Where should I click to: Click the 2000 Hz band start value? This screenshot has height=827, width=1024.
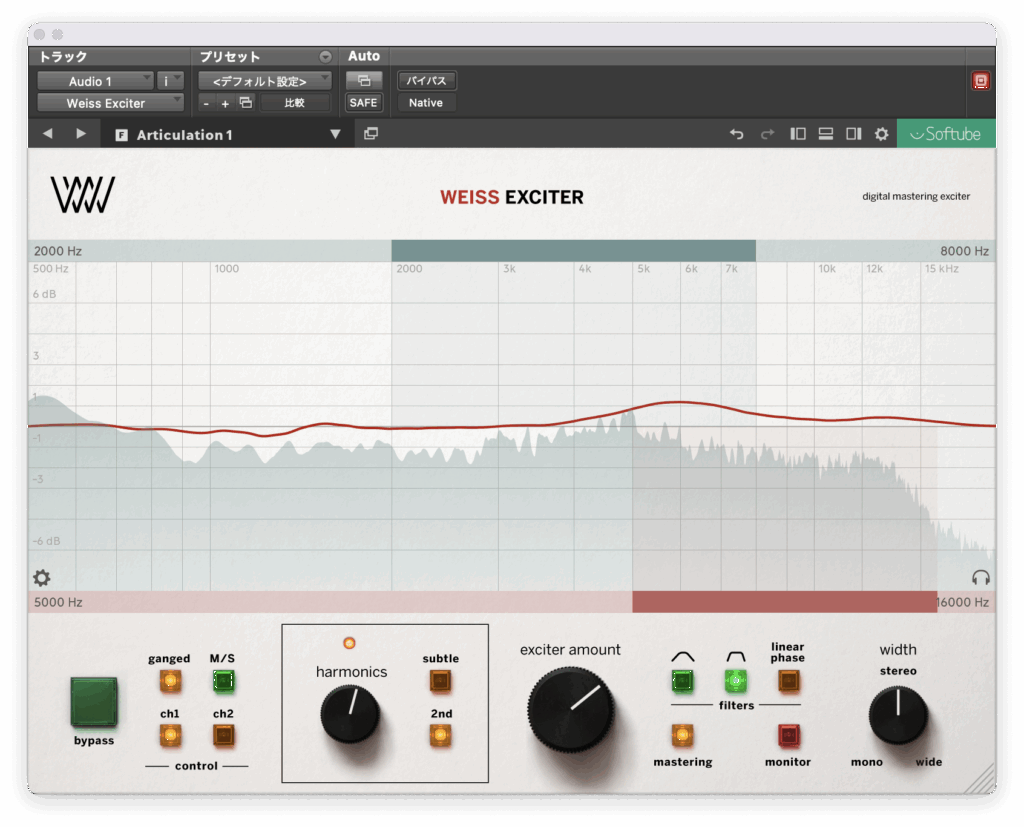click(58, 251)
